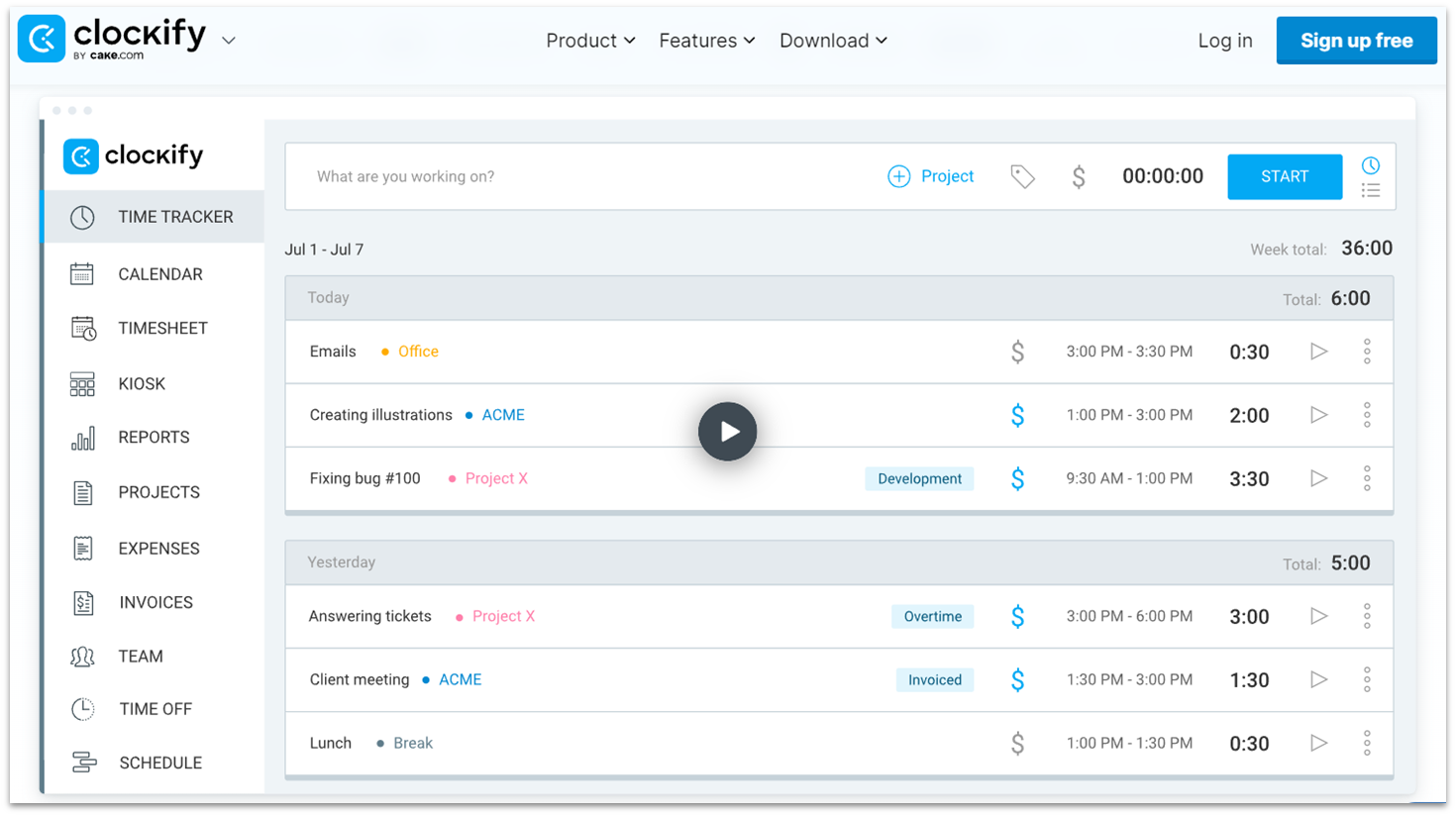1456x816 pixels.
Task: Expand the Product dropdown menu
Action: [x=590, y=41]
